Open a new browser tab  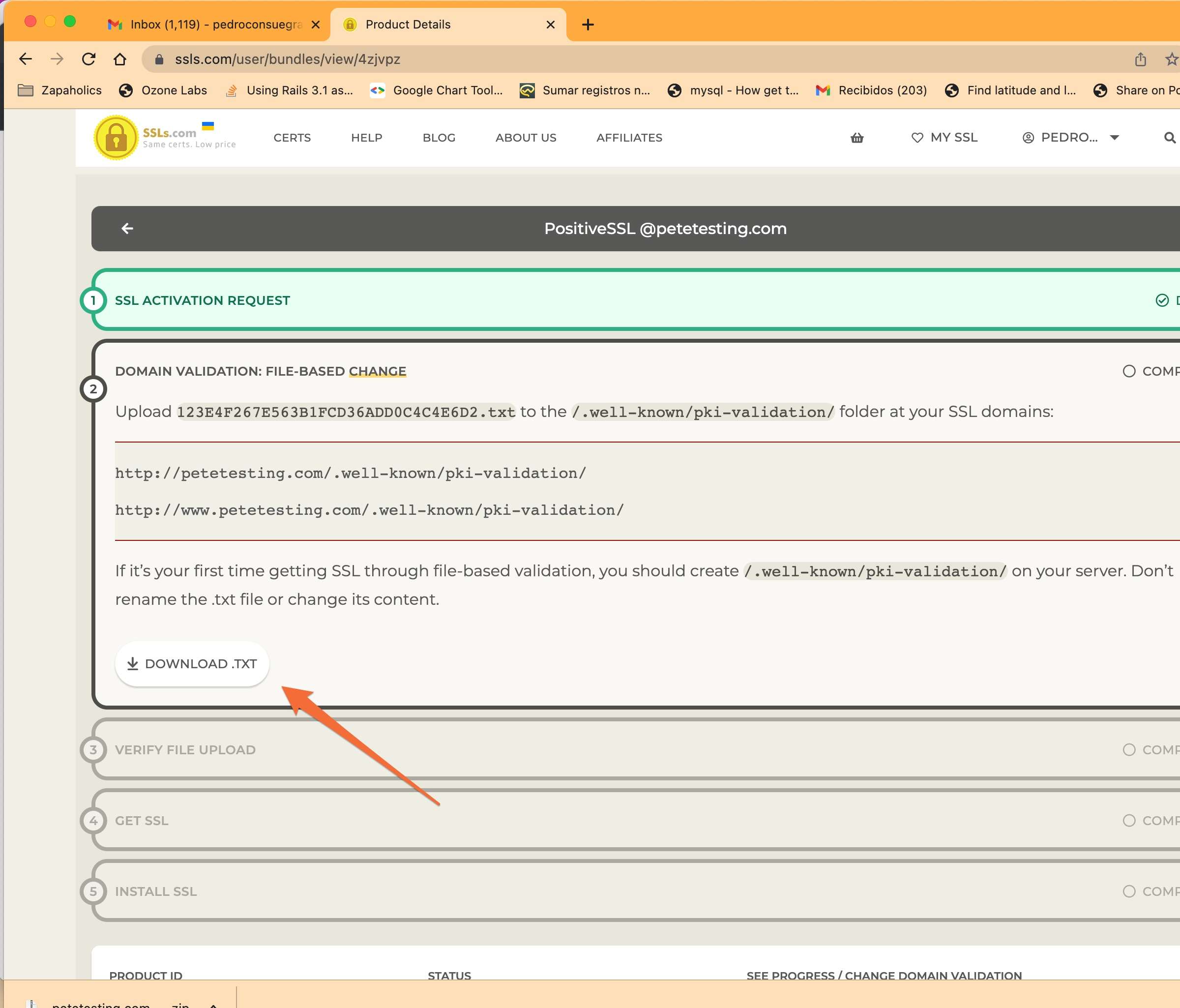[x=588, y=25]
